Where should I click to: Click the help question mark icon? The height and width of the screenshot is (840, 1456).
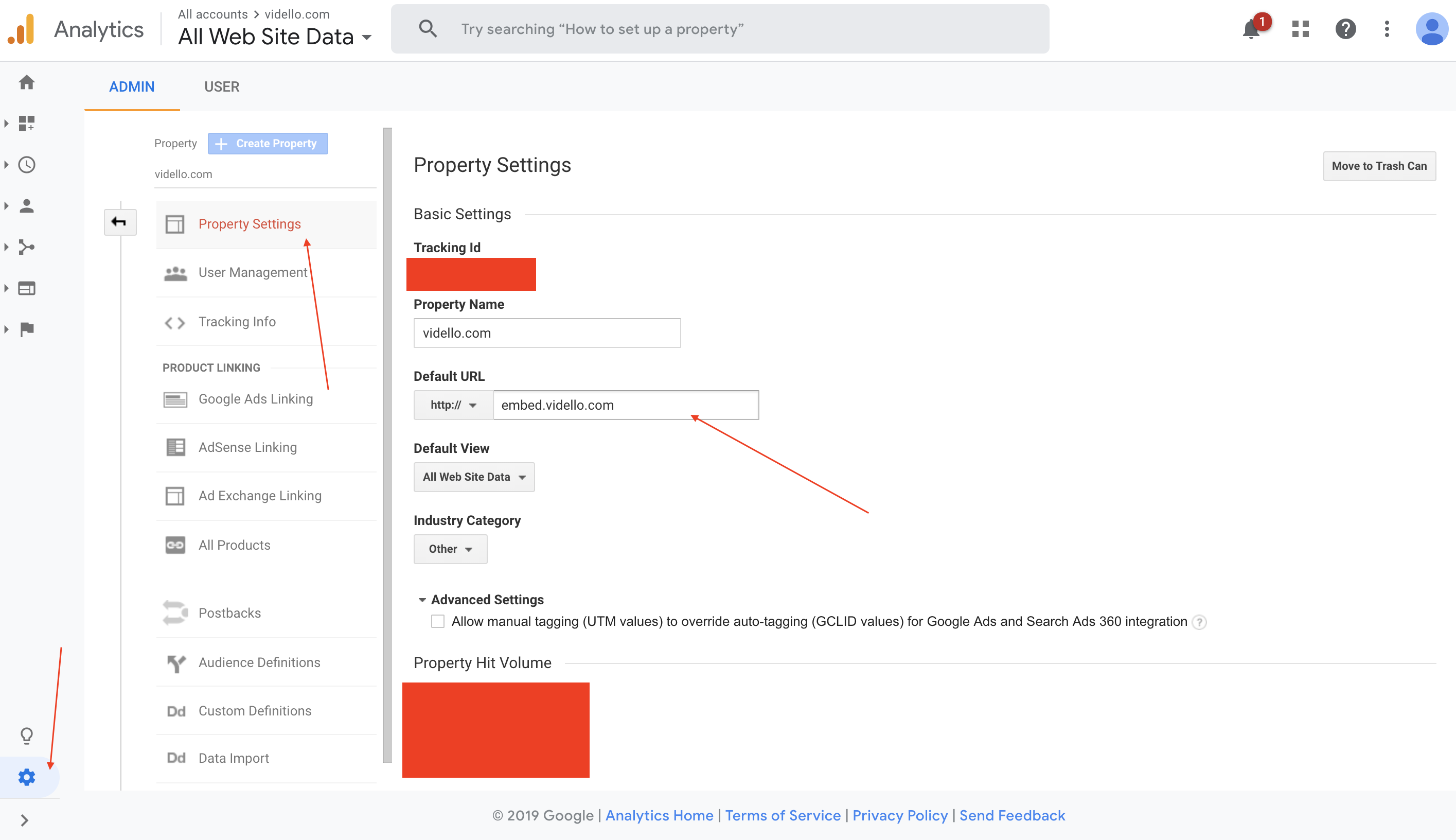1345,29
